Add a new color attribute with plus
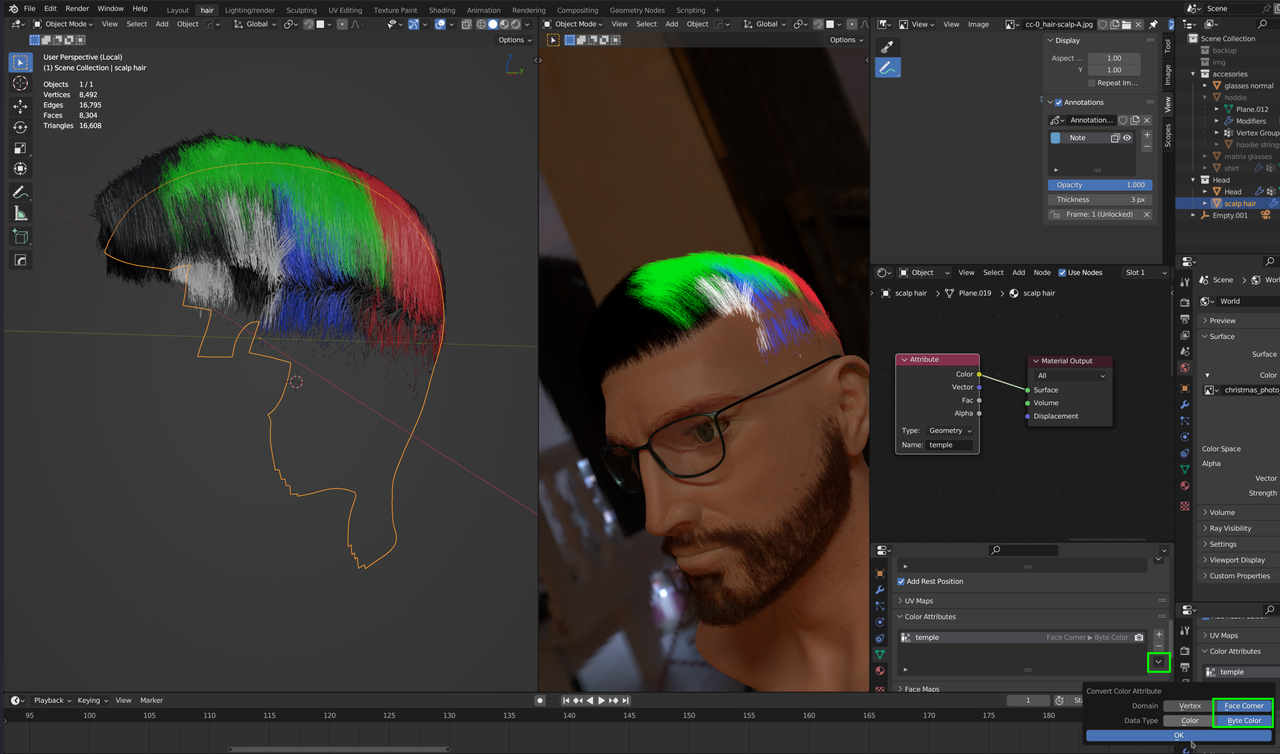Image resolution: width=1280 pixels, height=754 pixels. pos(1159,635)
